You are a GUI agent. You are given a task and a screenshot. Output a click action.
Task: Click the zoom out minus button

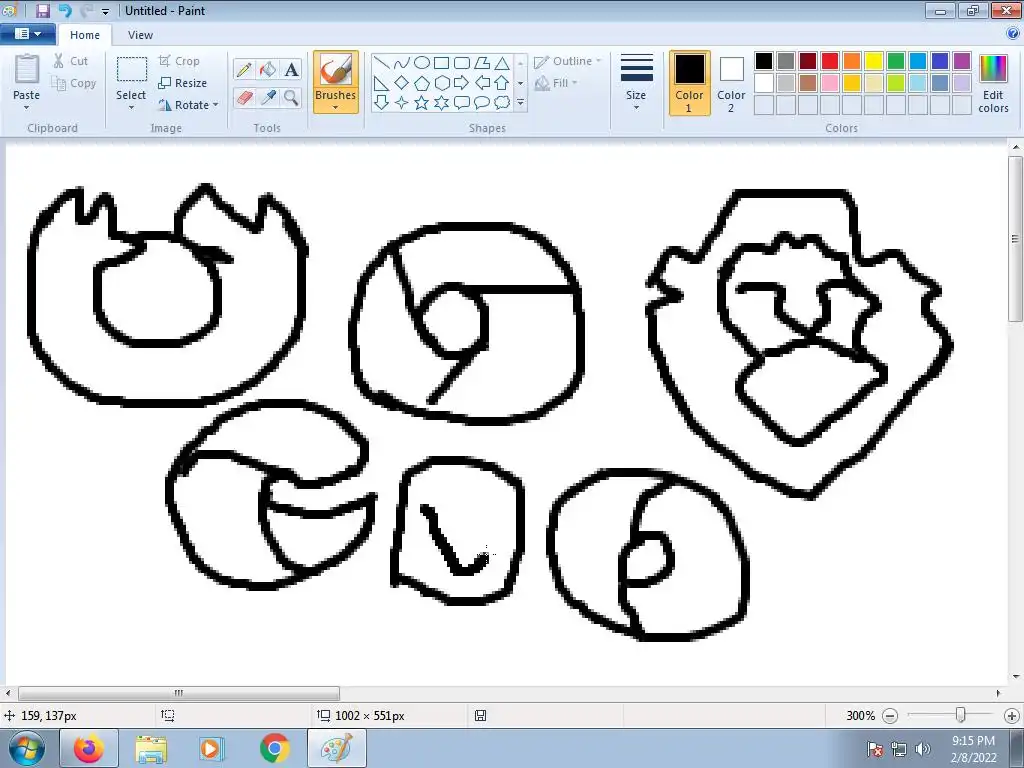click(889, 716)
